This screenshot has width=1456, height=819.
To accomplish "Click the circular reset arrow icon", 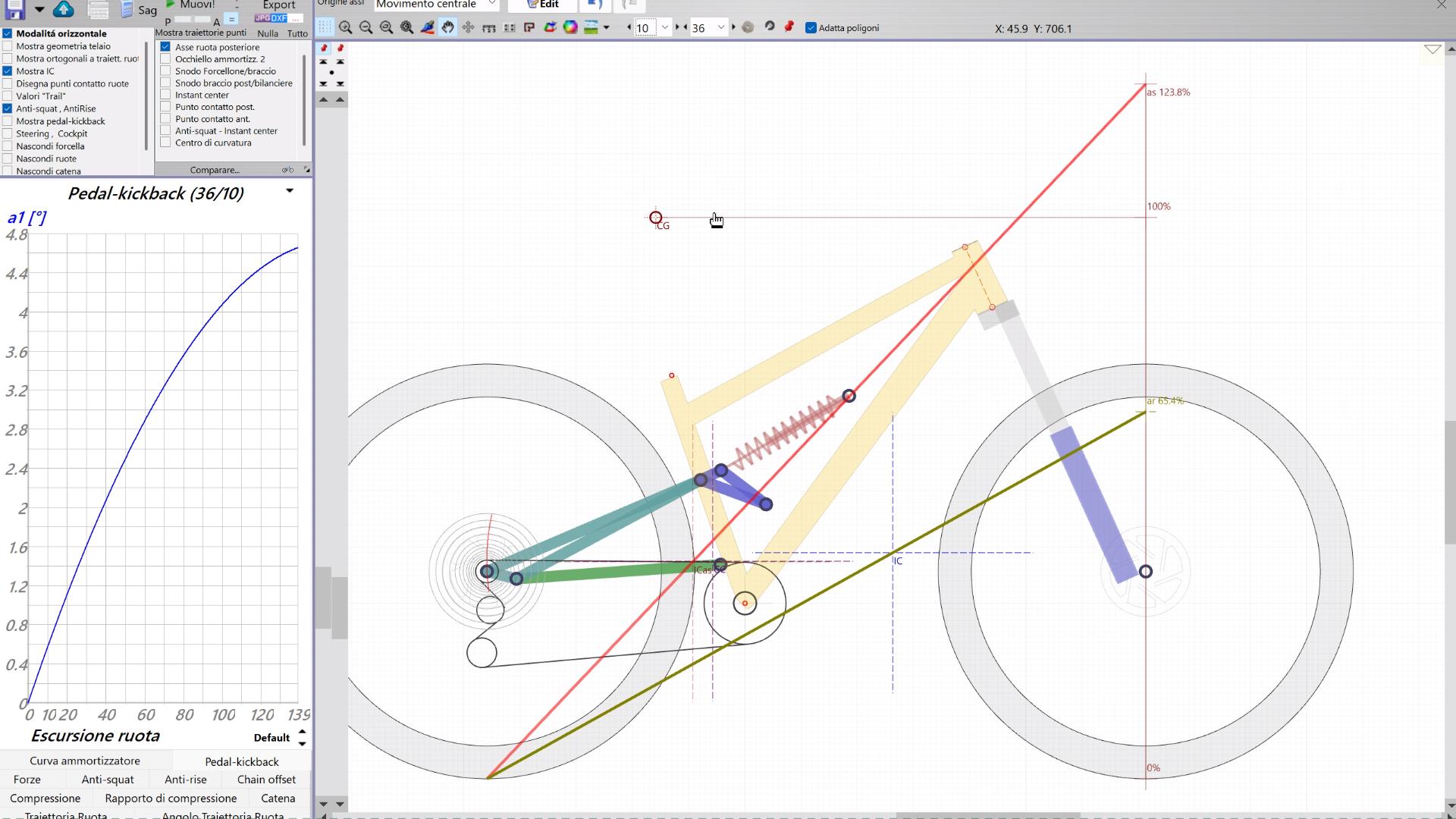I will tap(769, 27).
